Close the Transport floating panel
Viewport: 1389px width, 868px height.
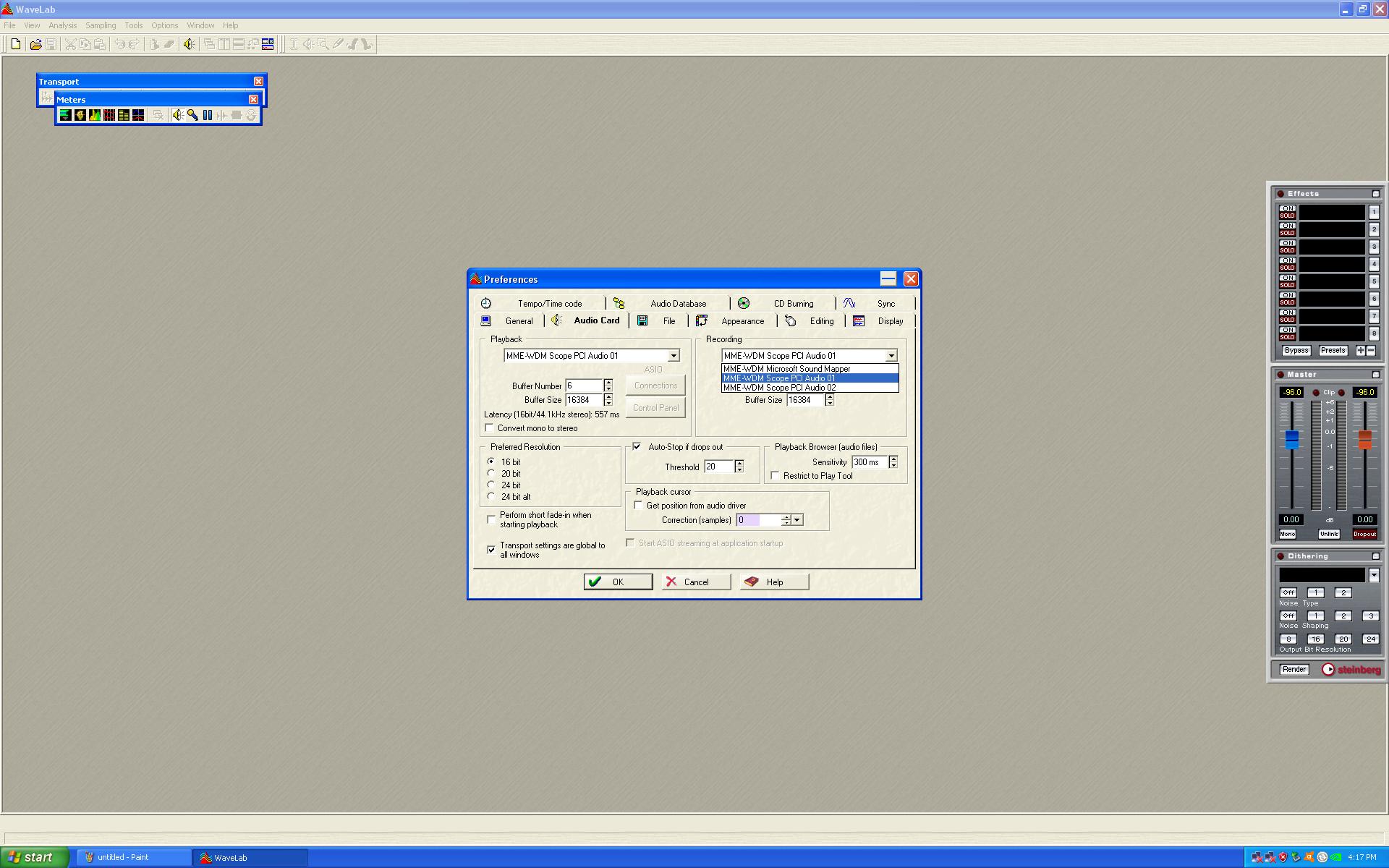click(258, 81)
